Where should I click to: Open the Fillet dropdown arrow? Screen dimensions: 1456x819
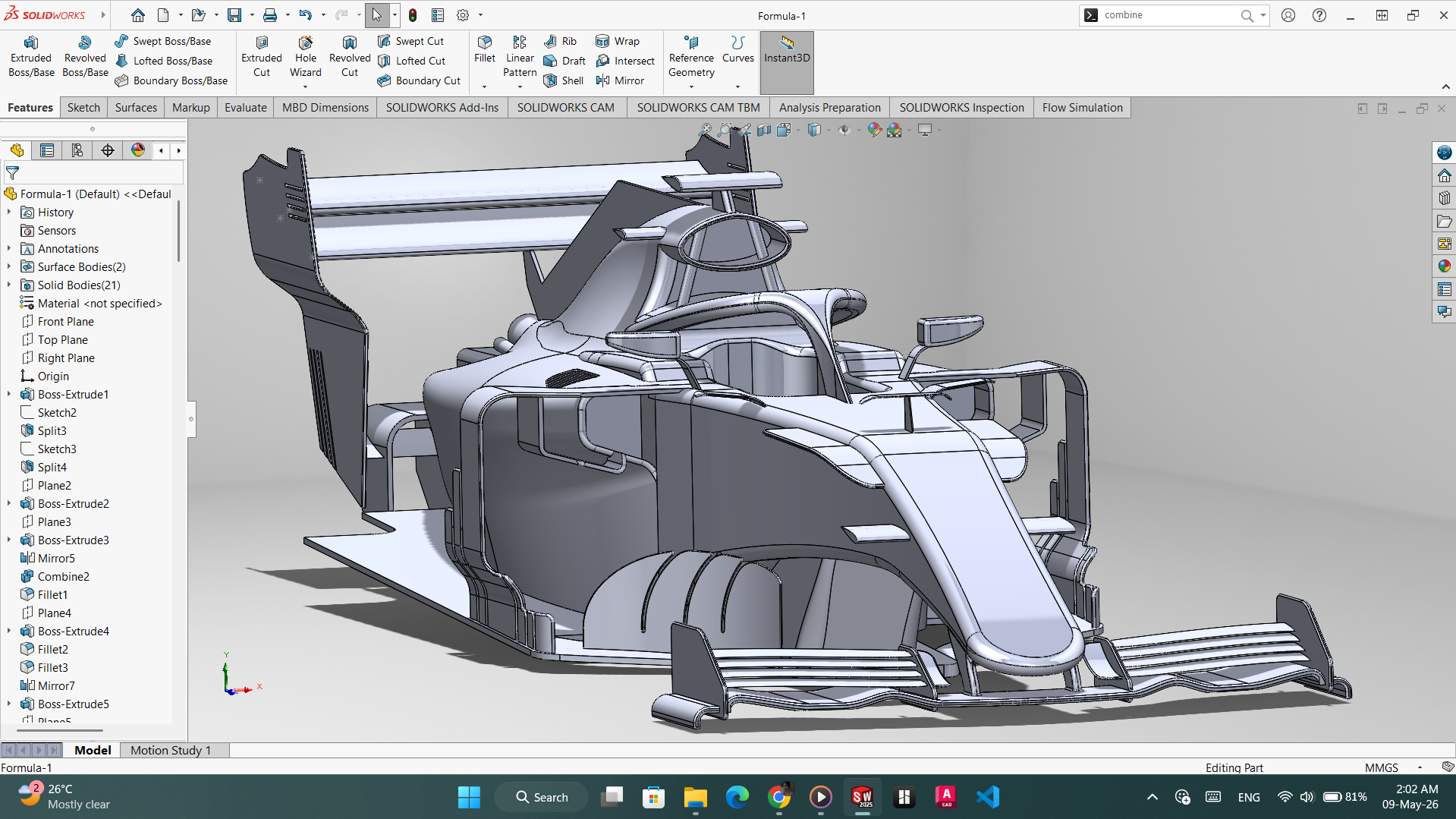pos(484,87)
